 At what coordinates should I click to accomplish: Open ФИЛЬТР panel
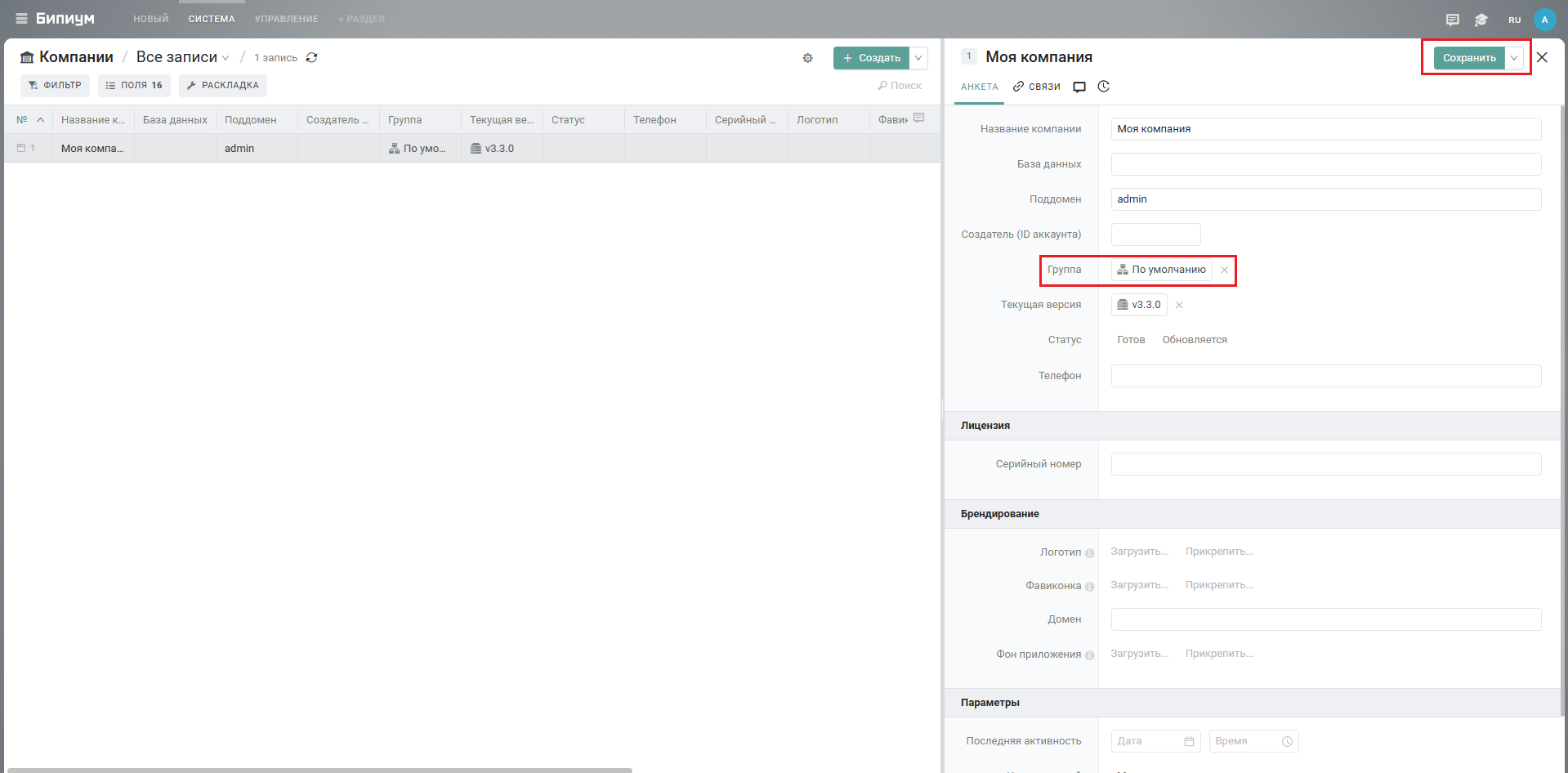click(x=55, y=85)
